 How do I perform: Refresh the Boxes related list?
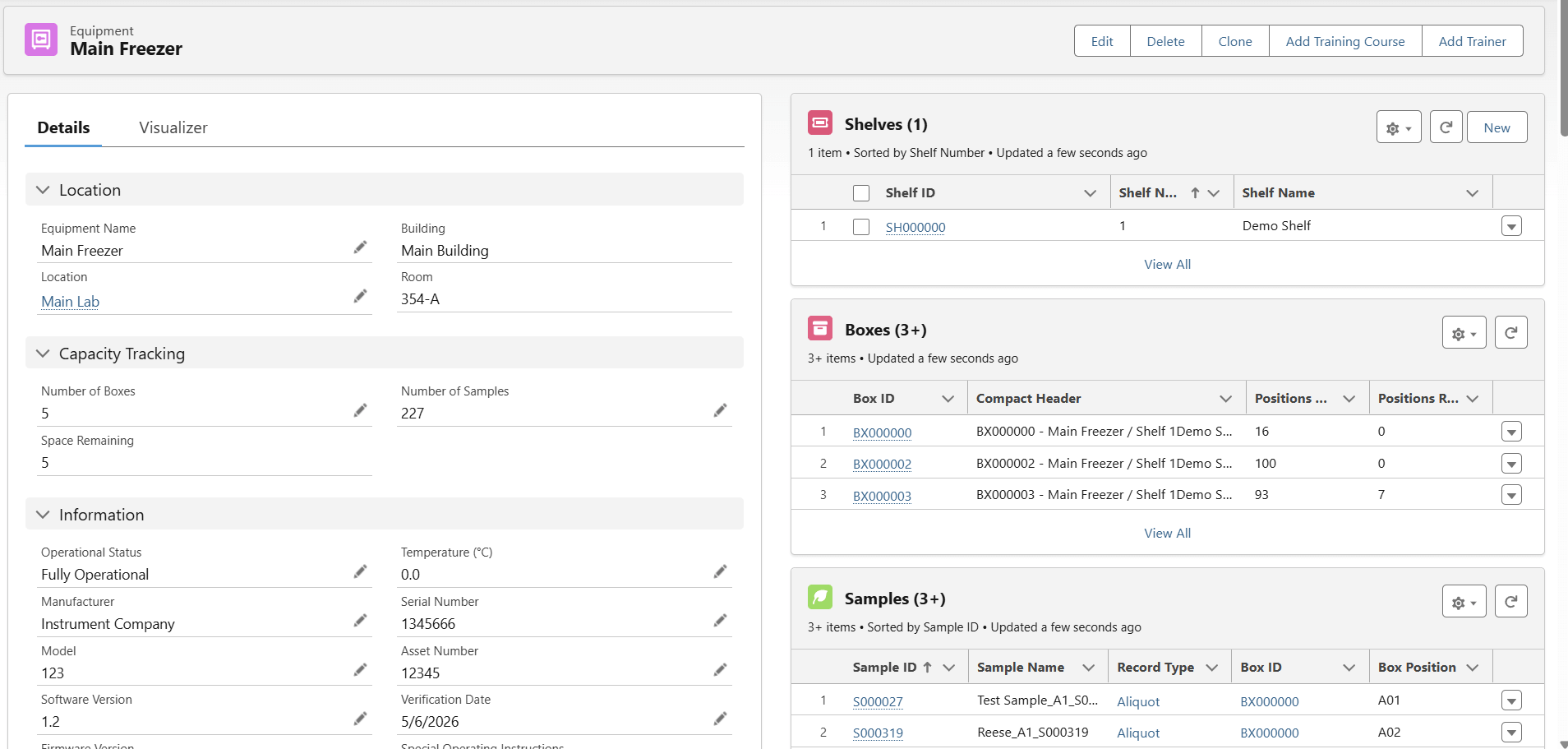tap(1510, 333)
